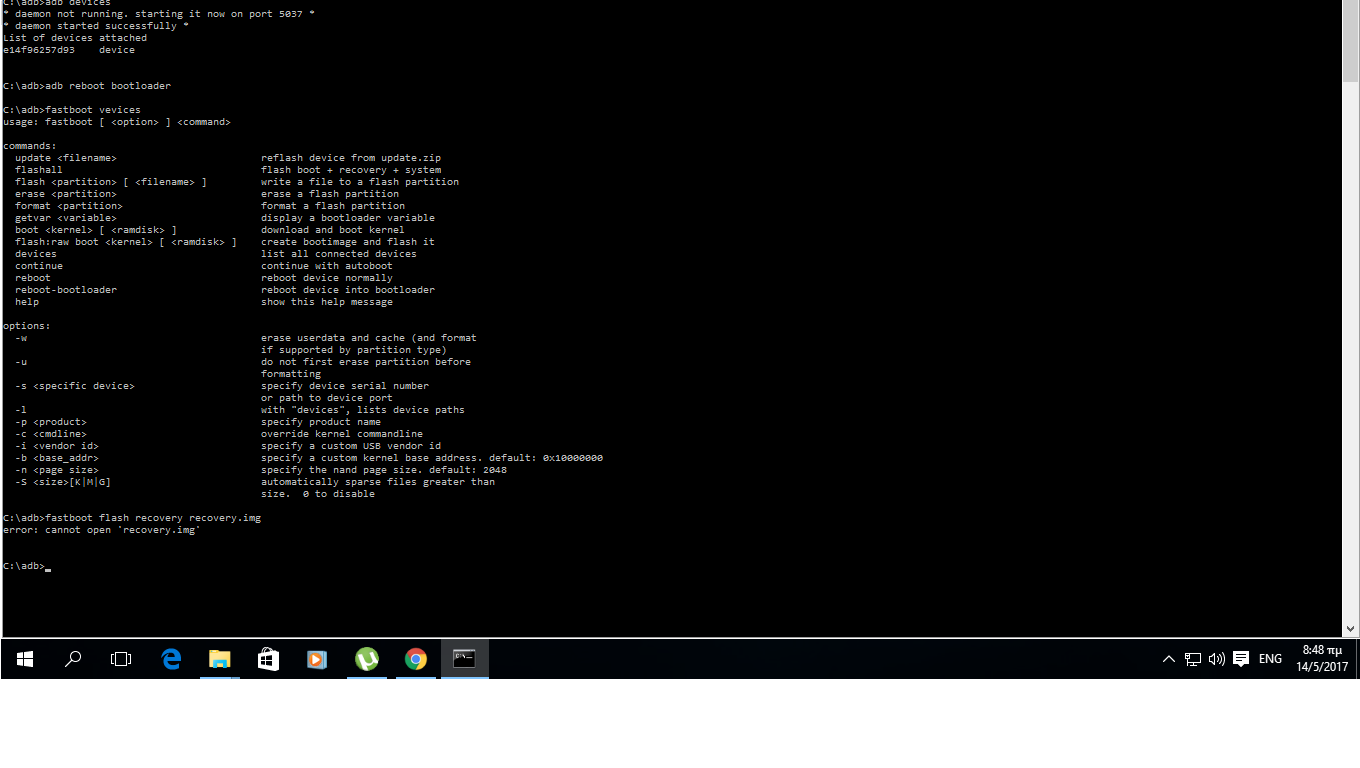
Task: Open taskbar search magnifier
Action: coord(73,659)
